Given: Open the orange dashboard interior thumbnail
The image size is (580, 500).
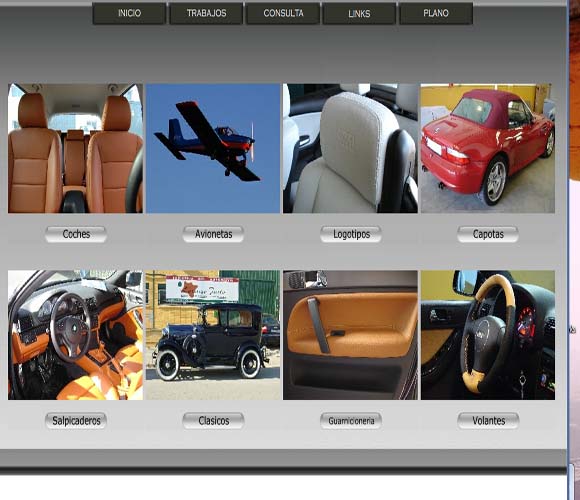Looking at the screenshot, I should coord(75,335).
